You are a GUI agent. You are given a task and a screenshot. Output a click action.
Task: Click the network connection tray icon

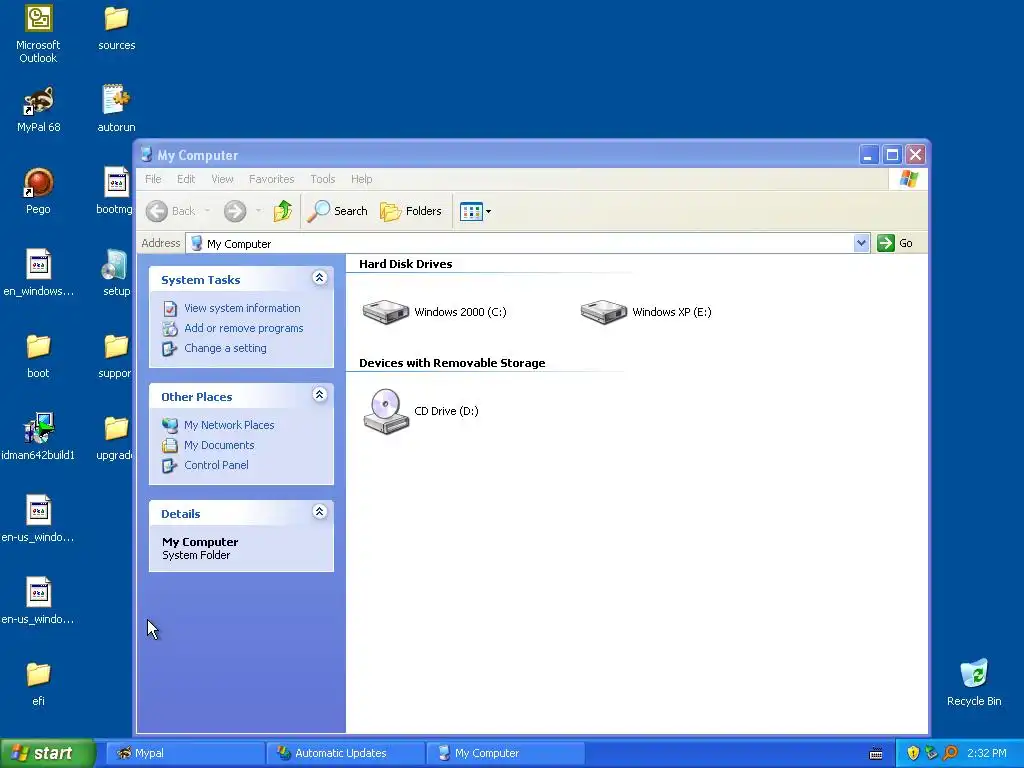pos(931,753)
